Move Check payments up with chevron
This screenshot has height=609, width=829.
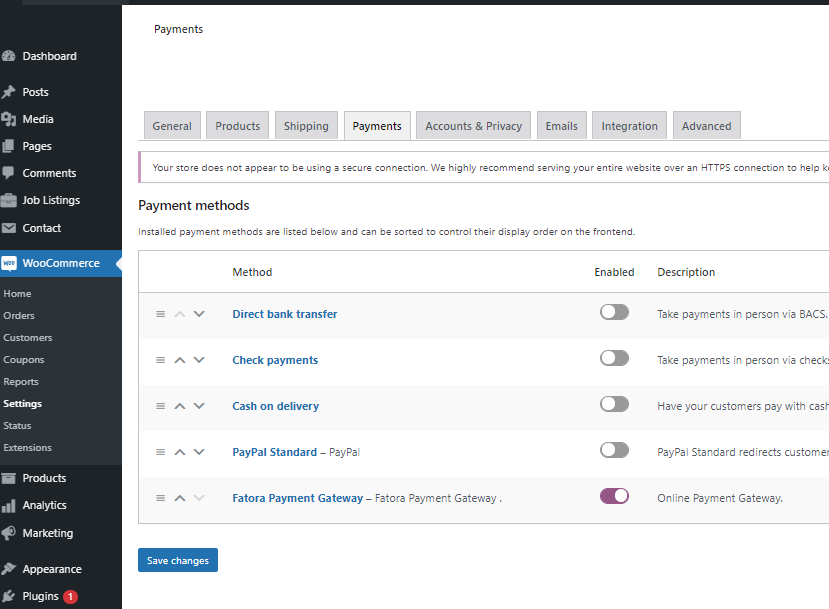[180, 360]
